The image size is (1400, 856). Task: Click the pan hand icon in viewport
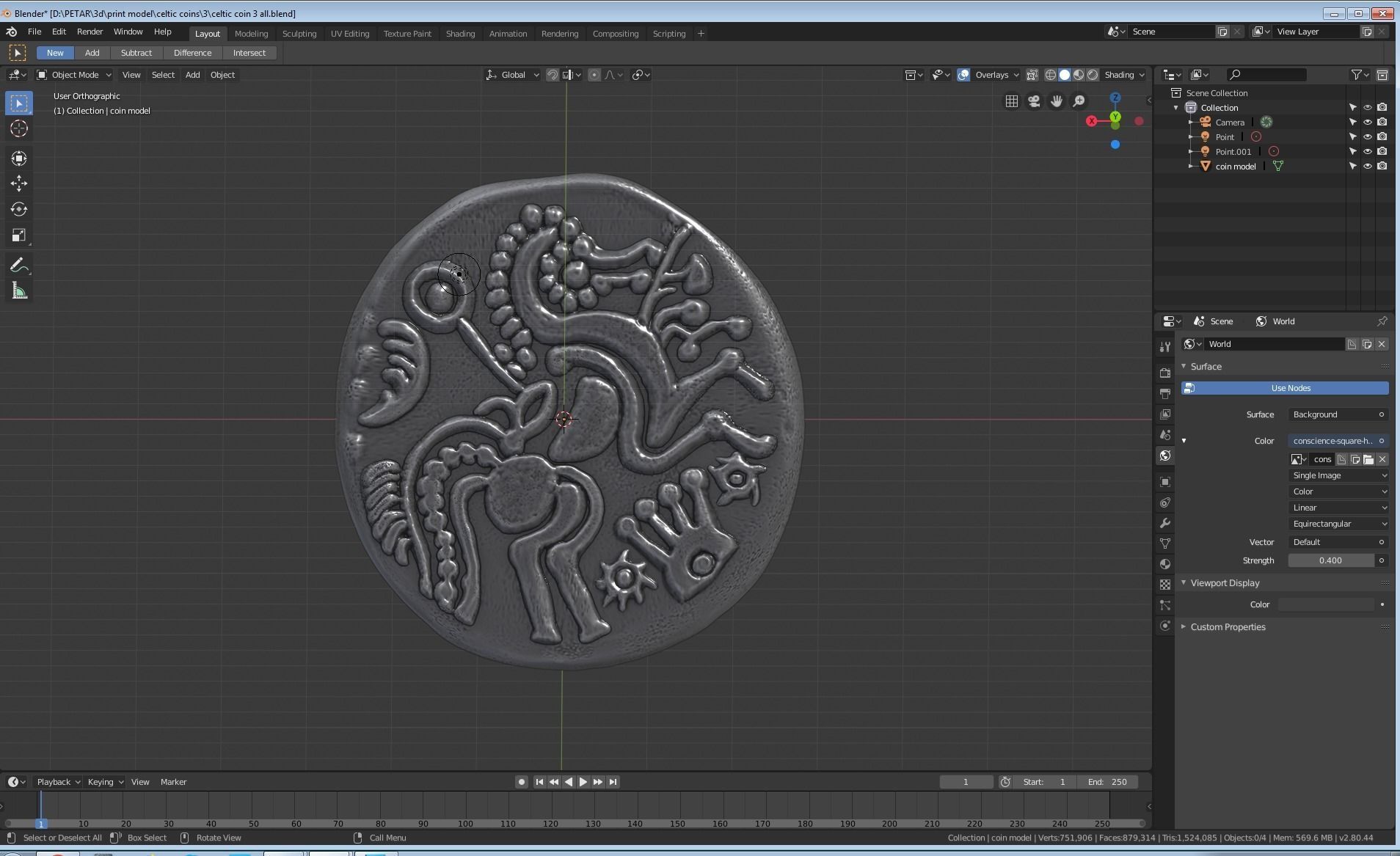(1056, 101)
